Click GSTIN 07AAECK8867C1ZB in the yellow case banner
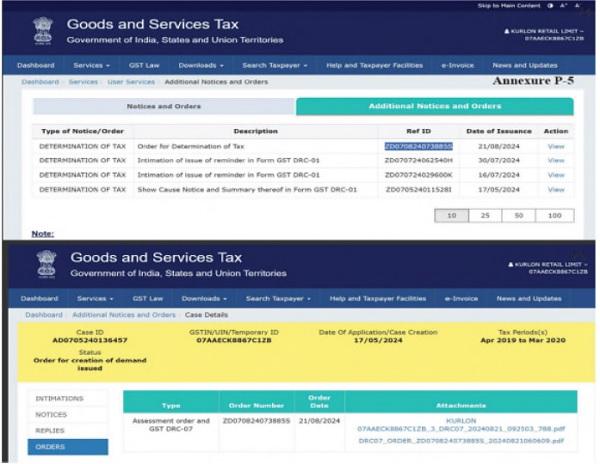Image resolution: width=600 pixels, height=464 pixels. (234, 340)
